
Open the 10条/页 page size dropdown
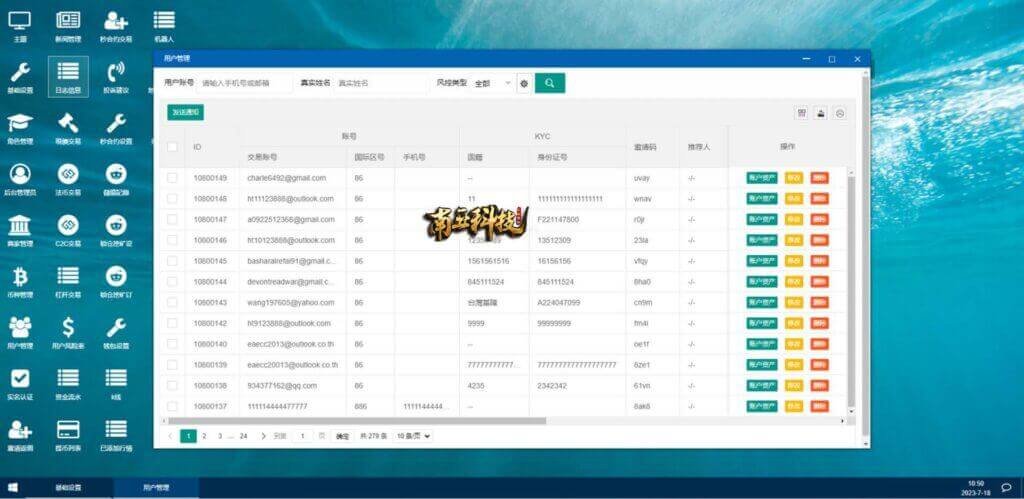click(413, 436)
